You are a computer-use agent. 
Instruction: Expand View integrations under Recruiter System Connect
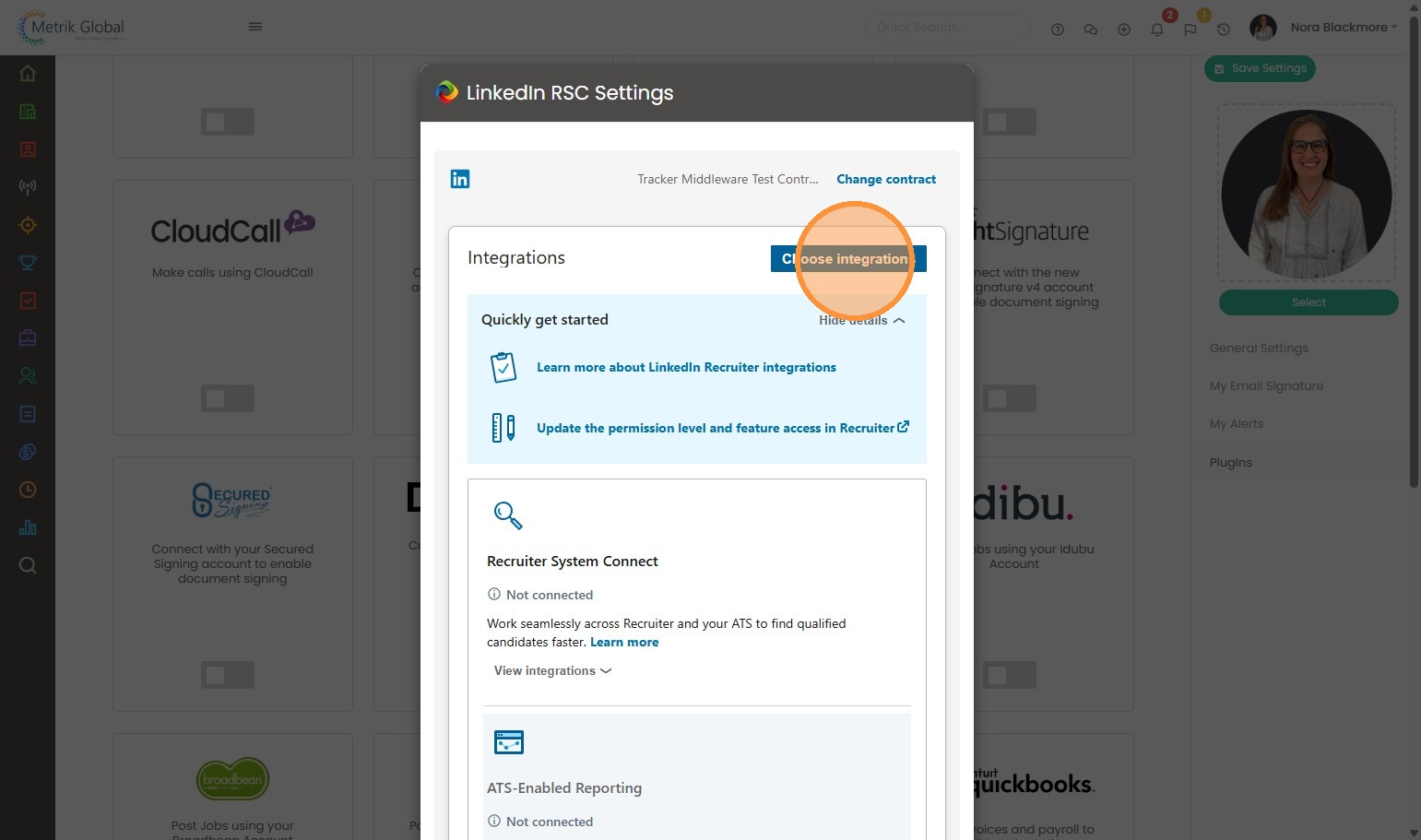click(552, 671)
